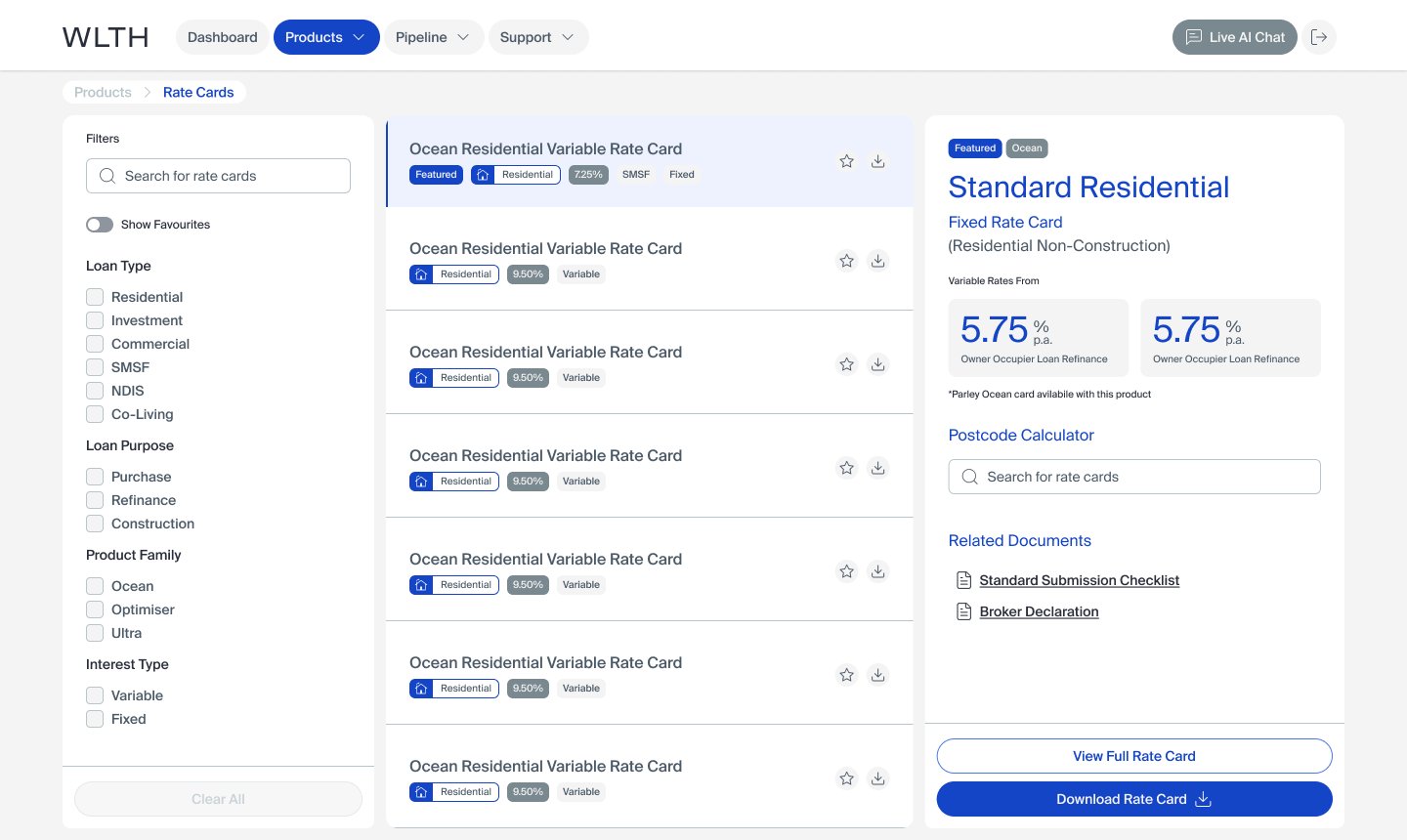This screenshot has width=1407, height=840.
Task: Enable the Co-Living filter checkbox
Action: (95, 414)
